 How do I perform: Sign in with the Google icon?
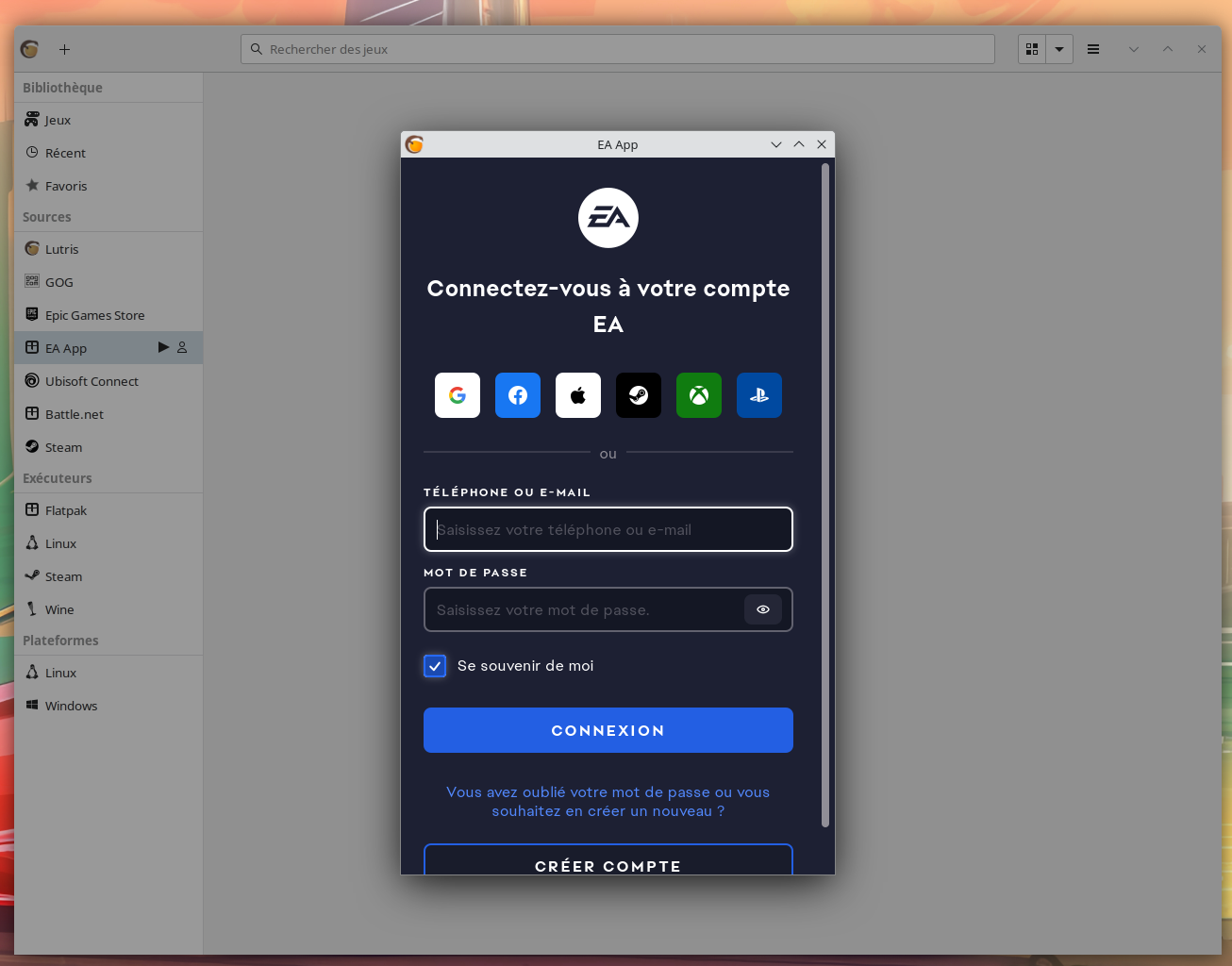458,395
